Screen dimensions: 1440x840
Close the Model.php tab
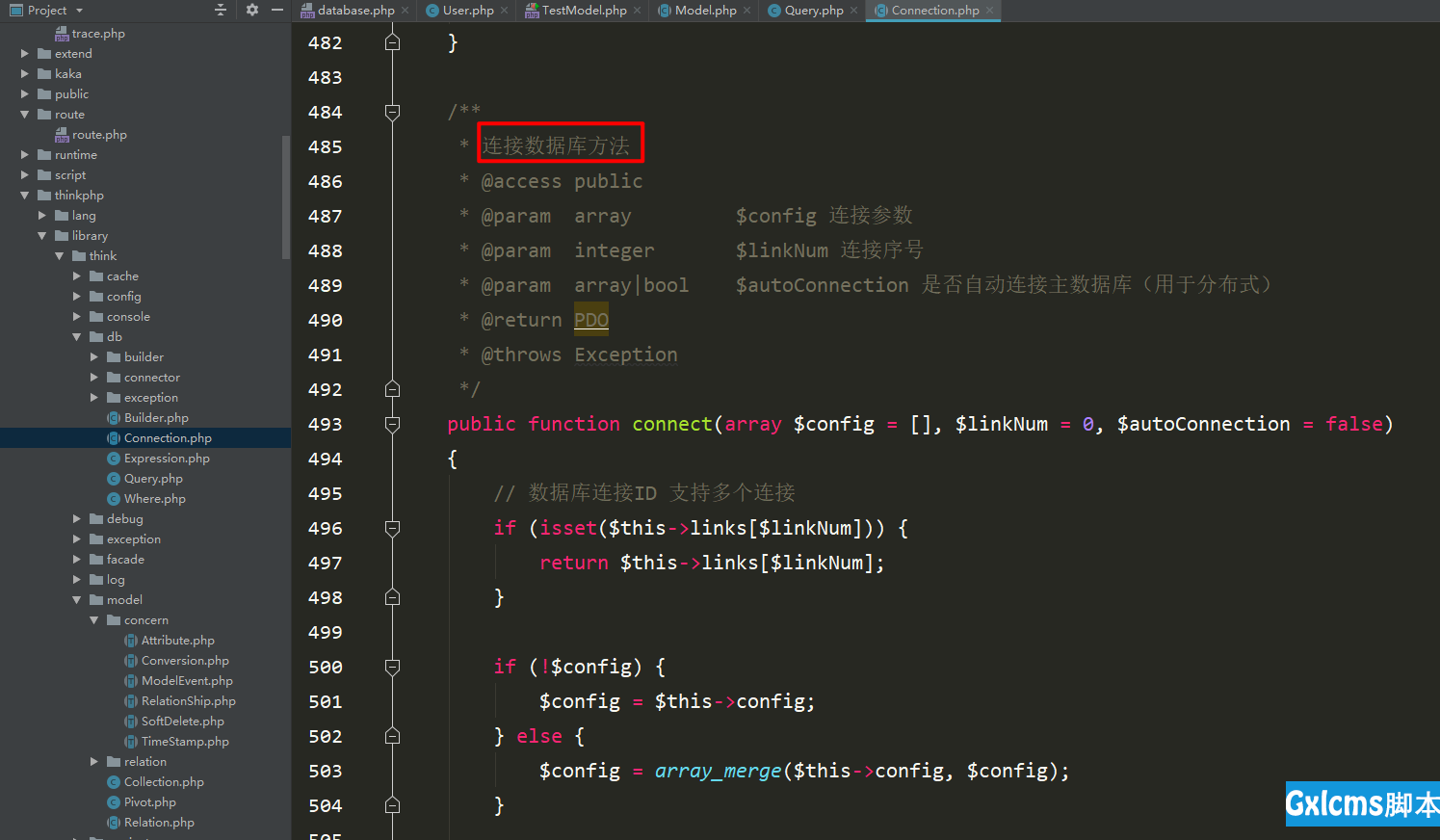746,11
